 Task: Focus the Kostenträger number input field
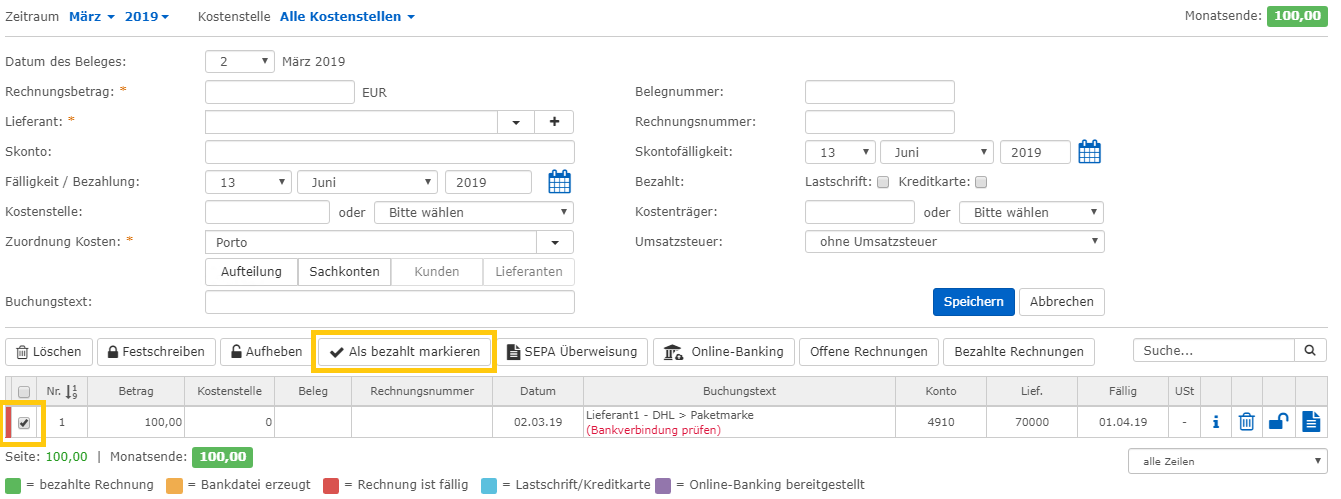pyautogui.click(x=860, y=212)
